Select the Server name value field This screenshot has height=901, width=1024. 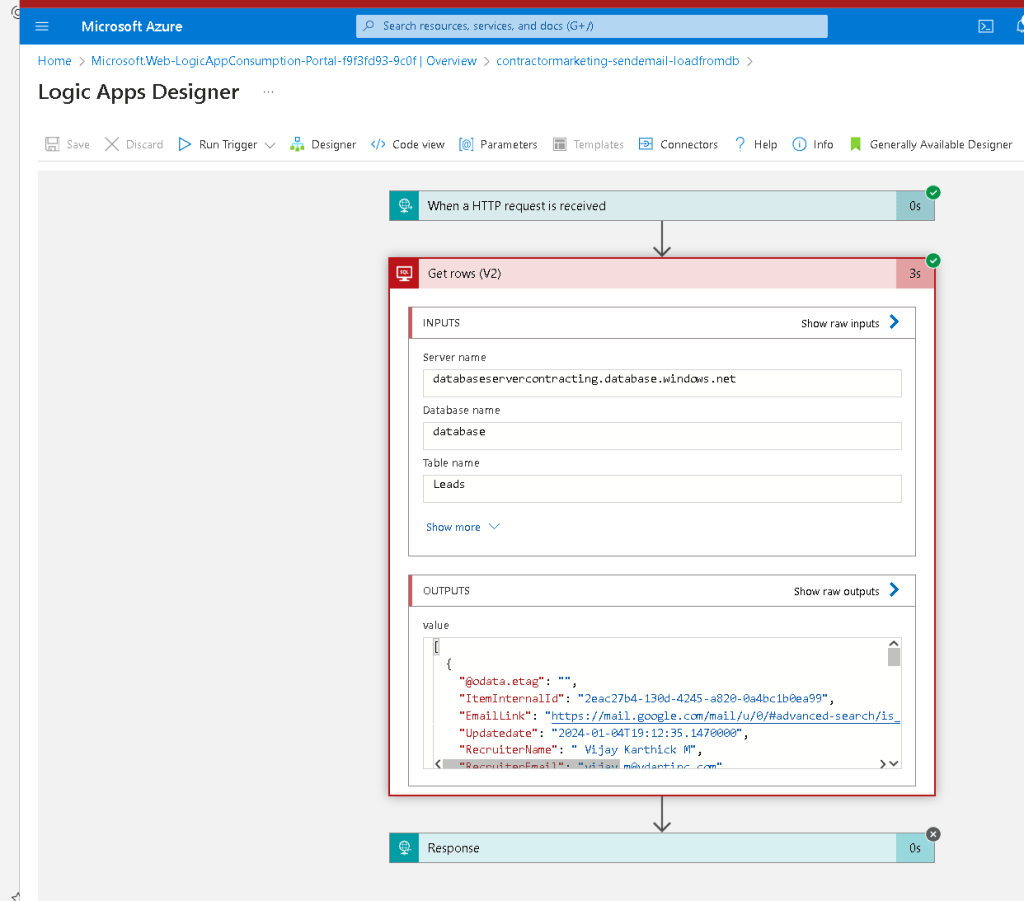(x=662, y=383)
